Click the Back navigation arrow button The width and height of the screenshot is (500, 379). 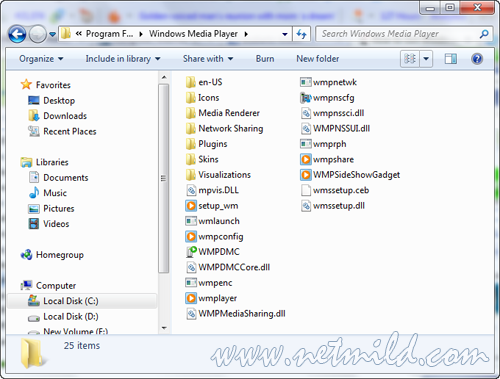pyautogui.click(x=17, y=34)
